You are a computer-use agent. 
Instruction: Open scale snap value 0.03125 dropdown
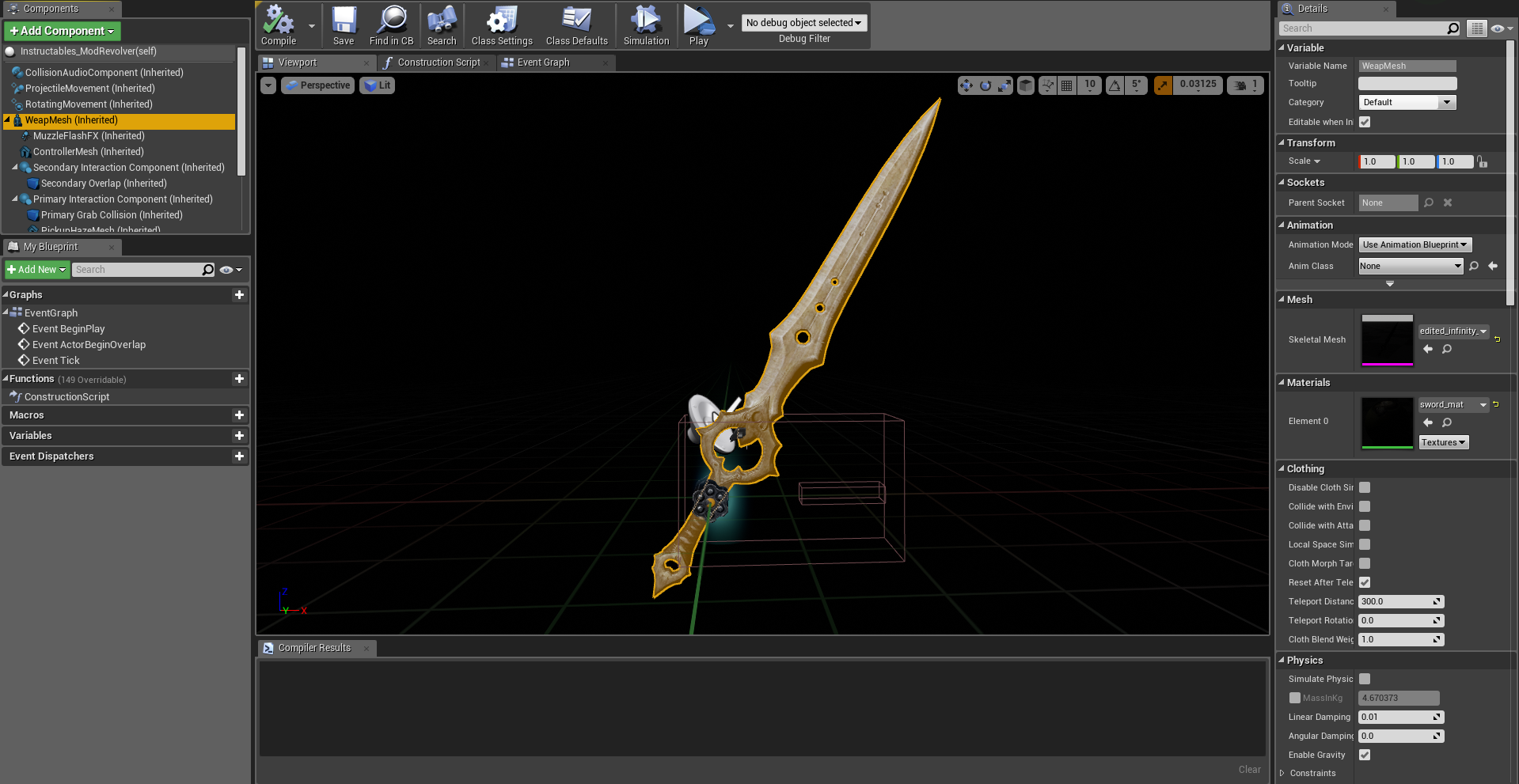pos(1198,85)
